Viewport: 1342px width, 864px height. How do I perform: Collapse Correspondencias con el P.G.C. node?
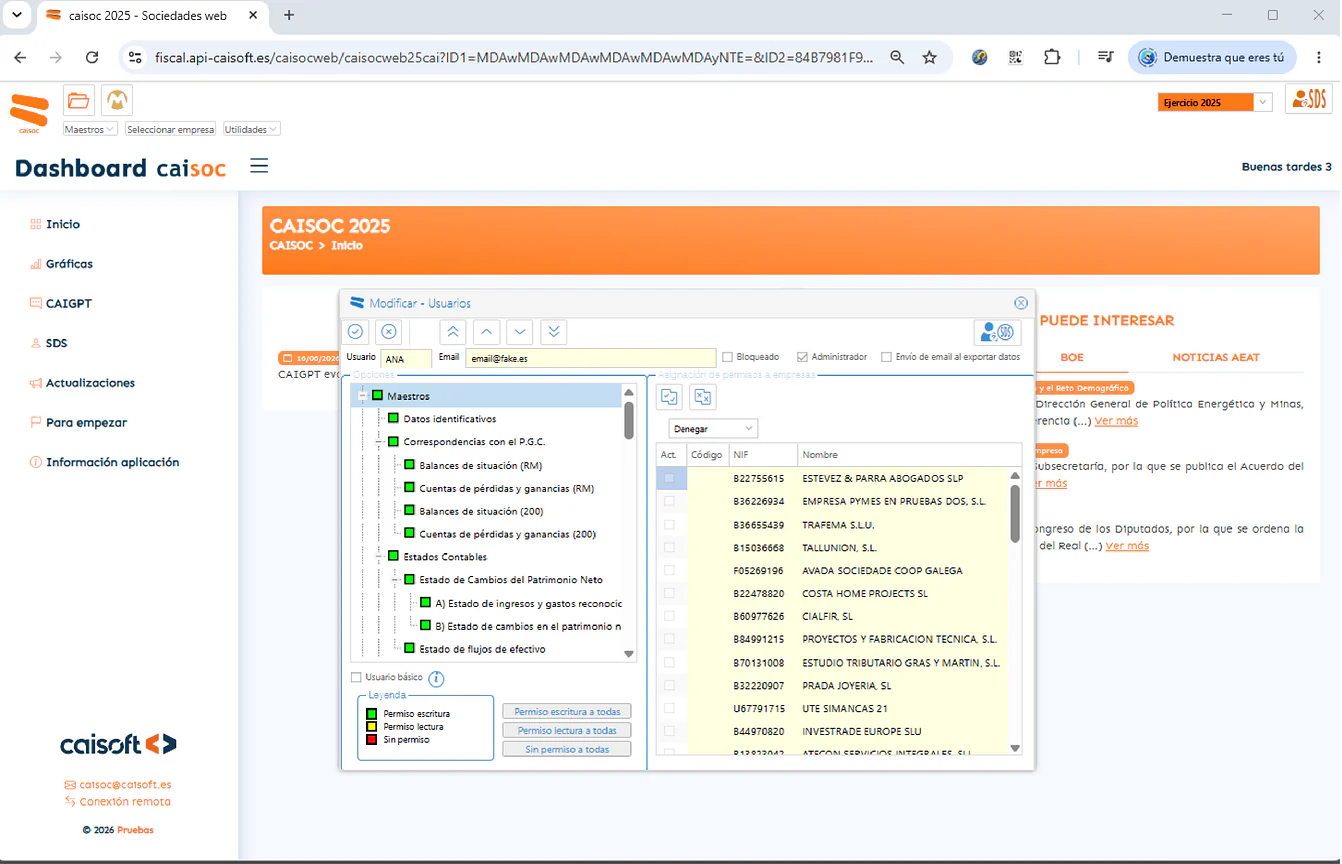point(378,442)
